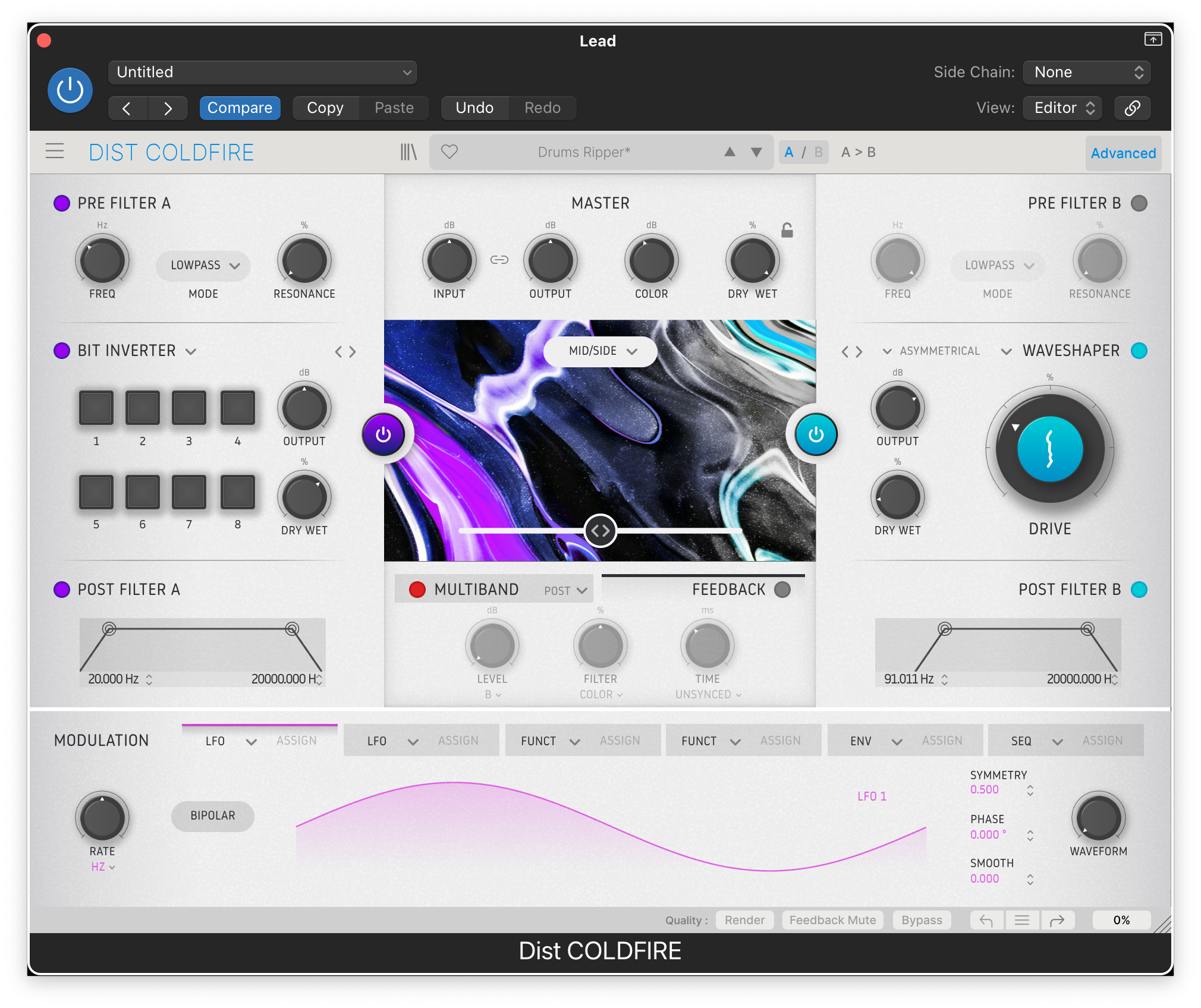The height and width of the screenshot is (1008, 1201).
Task: Click the next preset arrow in the header
Action: pos(168,108)
